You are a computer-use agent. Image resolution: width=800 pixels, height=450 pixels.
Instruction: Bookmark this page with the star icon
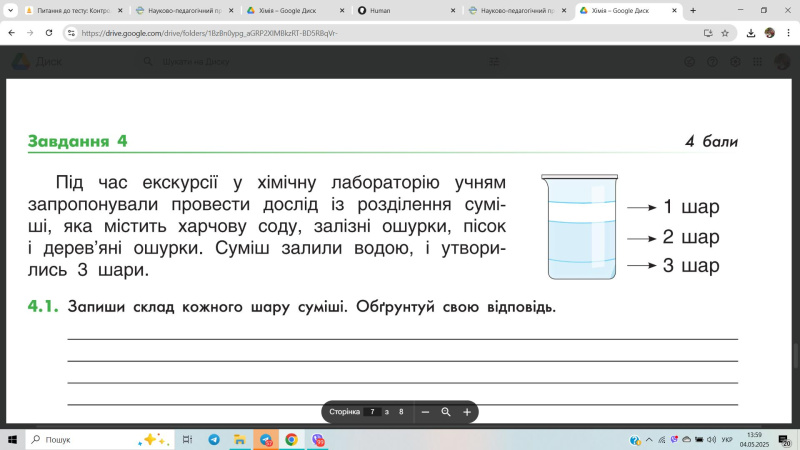728,32
